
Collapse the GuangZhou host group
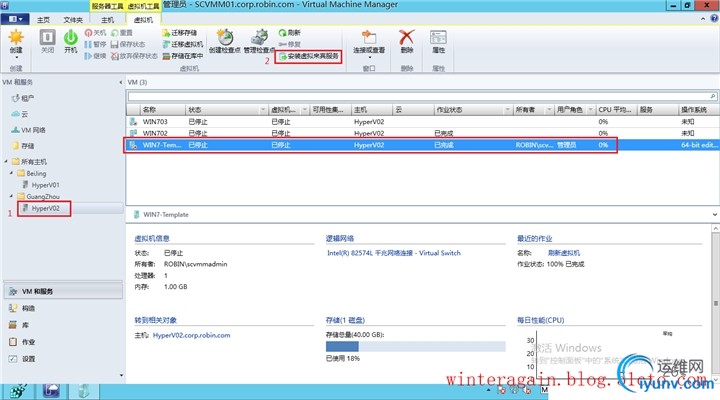coord(11,196)
